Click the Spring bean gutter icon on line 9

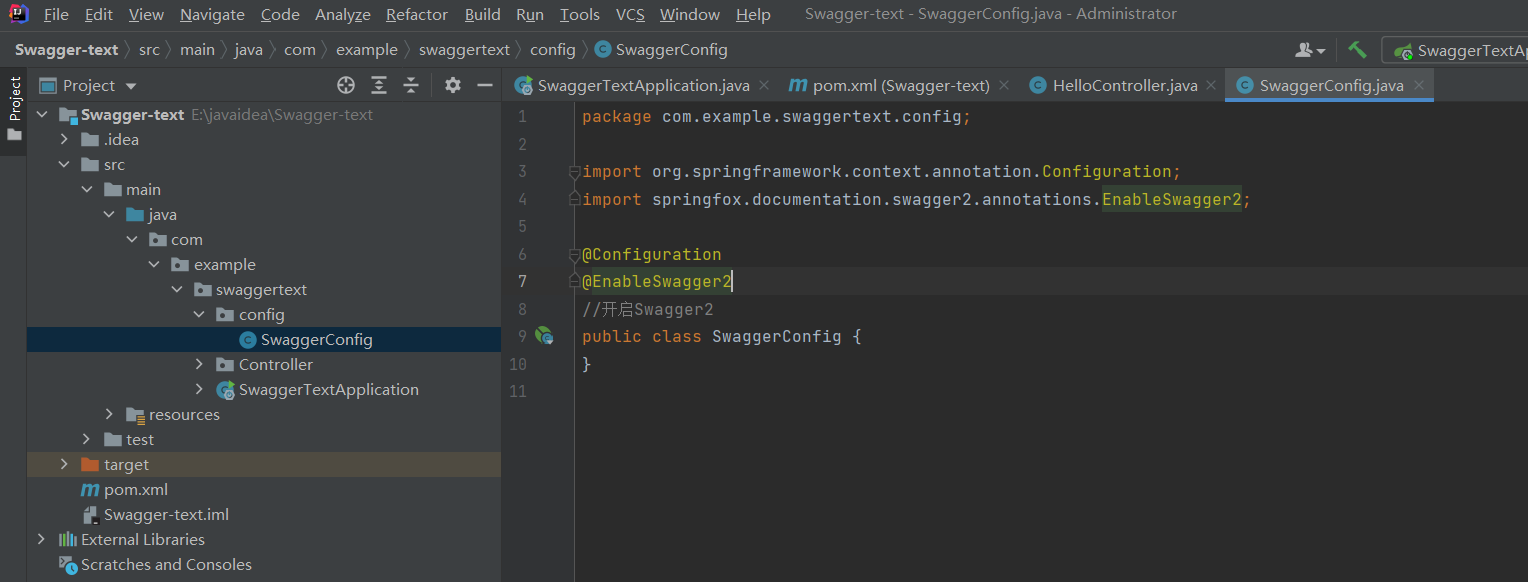point(544,336)
